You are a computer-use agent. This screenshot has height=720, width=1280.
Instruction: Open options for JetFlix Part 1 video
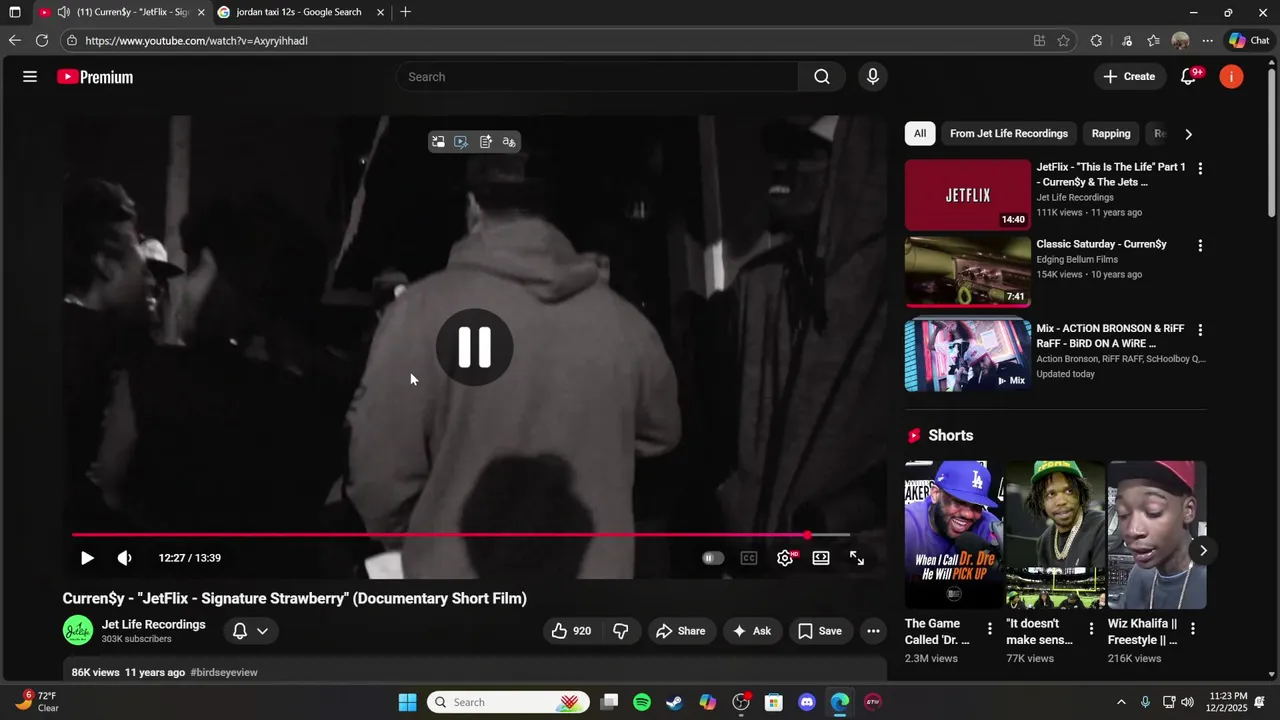1200,168
